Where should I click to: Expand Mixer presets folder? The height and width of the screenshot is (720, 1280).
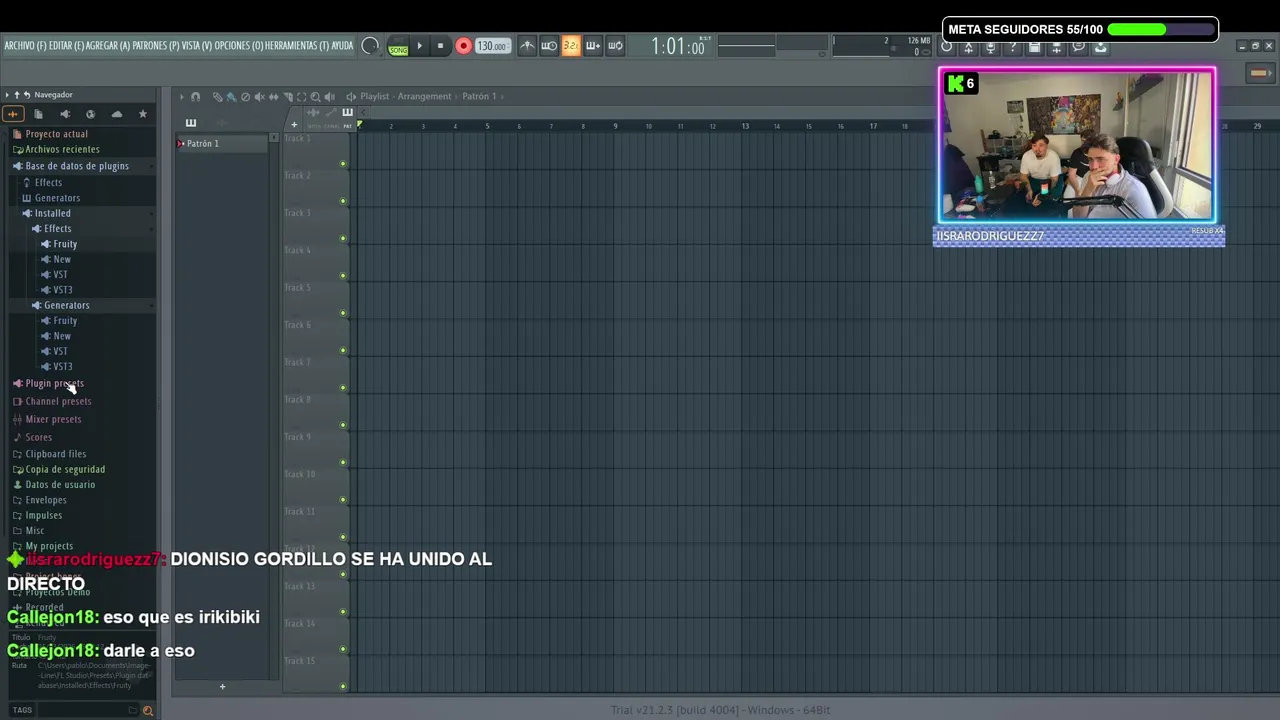(x=53, y=420)
